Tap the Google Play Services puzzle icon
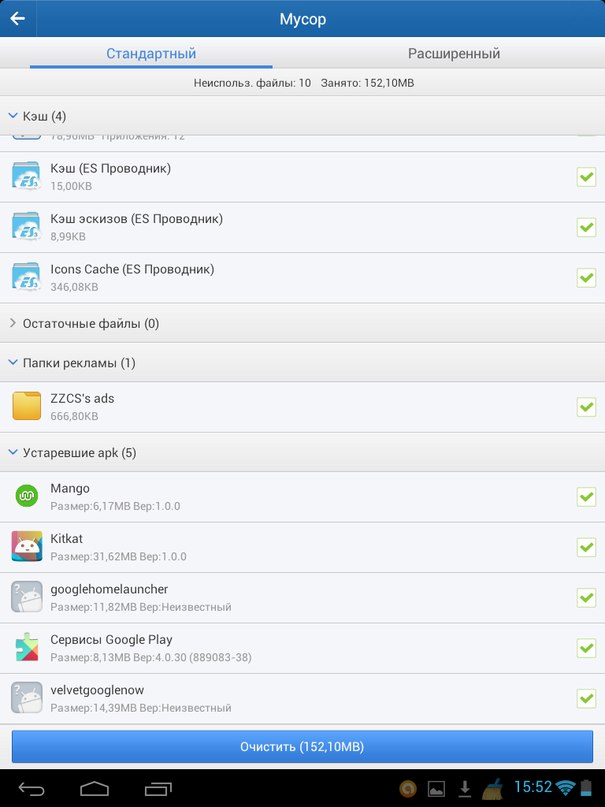Screen dimensions: 605x807 [27, 647]
